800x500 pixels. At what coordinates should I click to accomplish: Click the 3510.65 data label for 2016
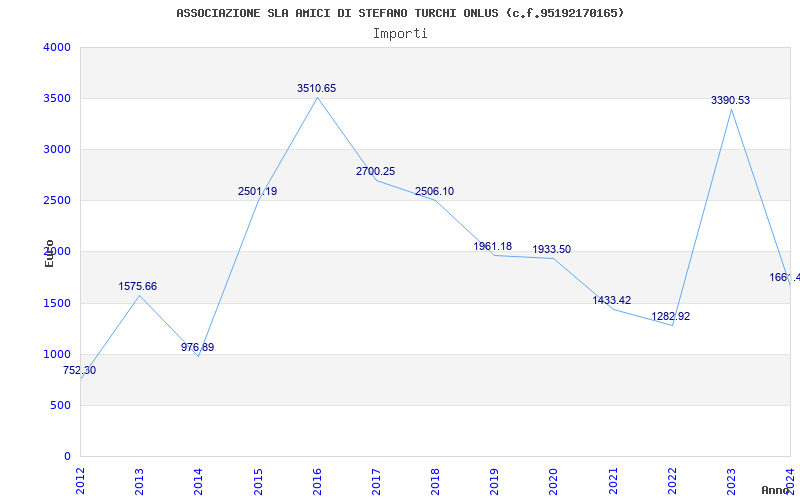click(x=316, y=89)
